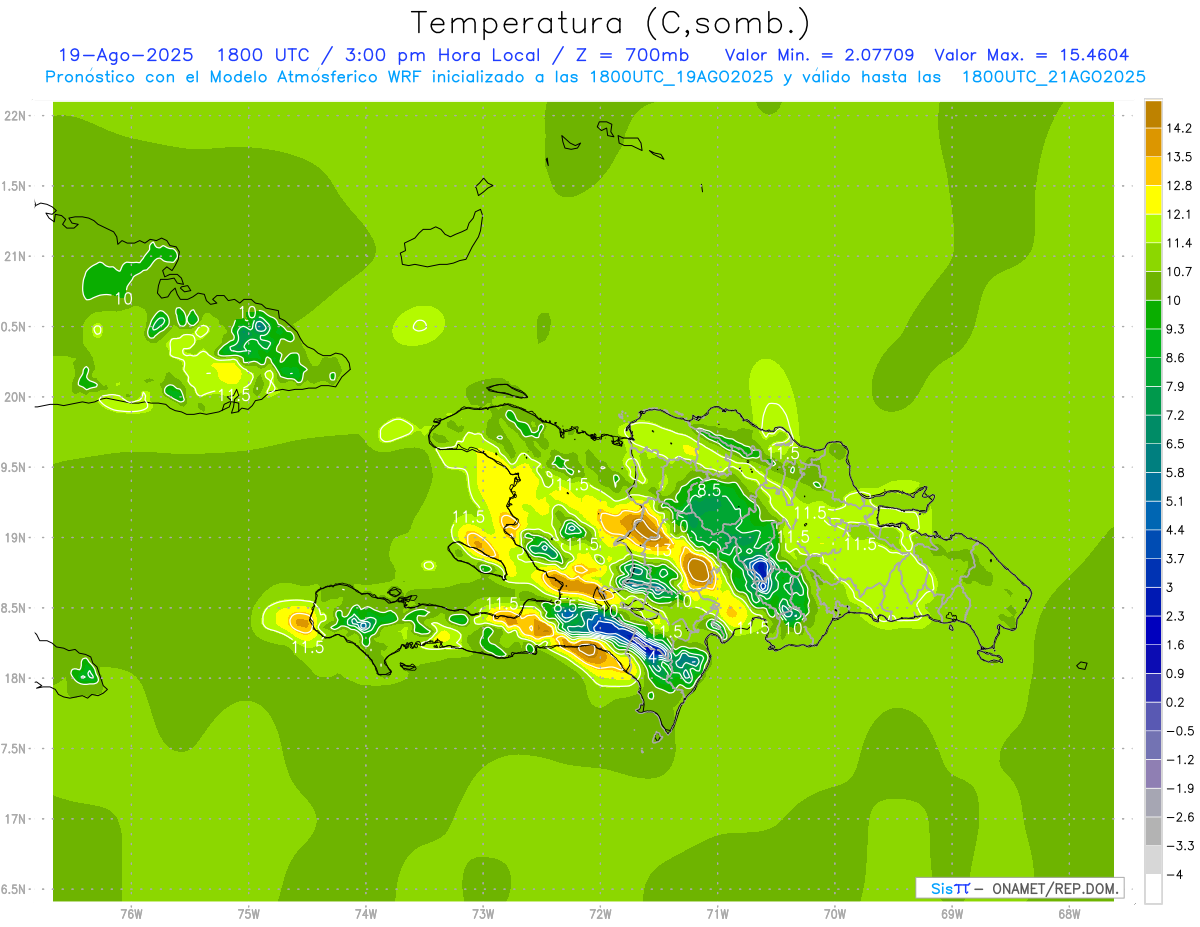Click the "68W" longitude axis label
This screenshot has height=927, width=1200.
1069,913
